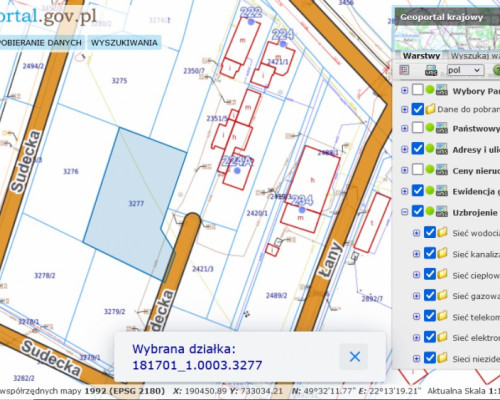Uncheck the Adresy i ulice layer

(x=418, y=148)
